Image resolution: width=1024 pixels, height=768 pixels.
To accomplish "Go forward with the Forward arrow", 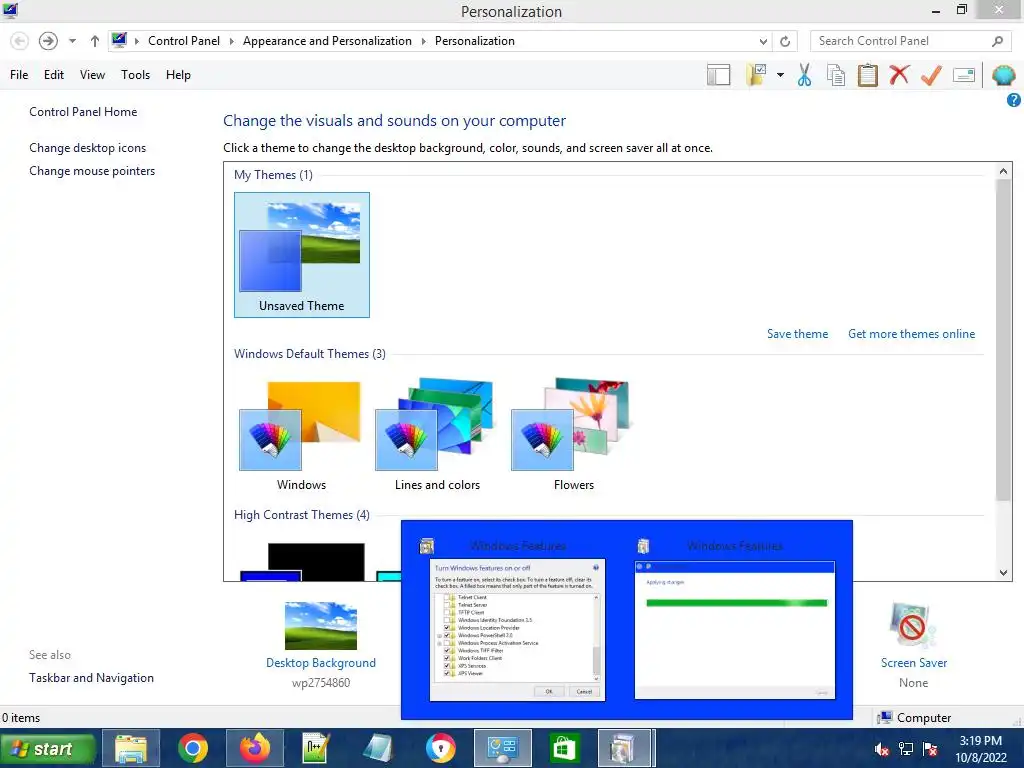I will 48,41.
